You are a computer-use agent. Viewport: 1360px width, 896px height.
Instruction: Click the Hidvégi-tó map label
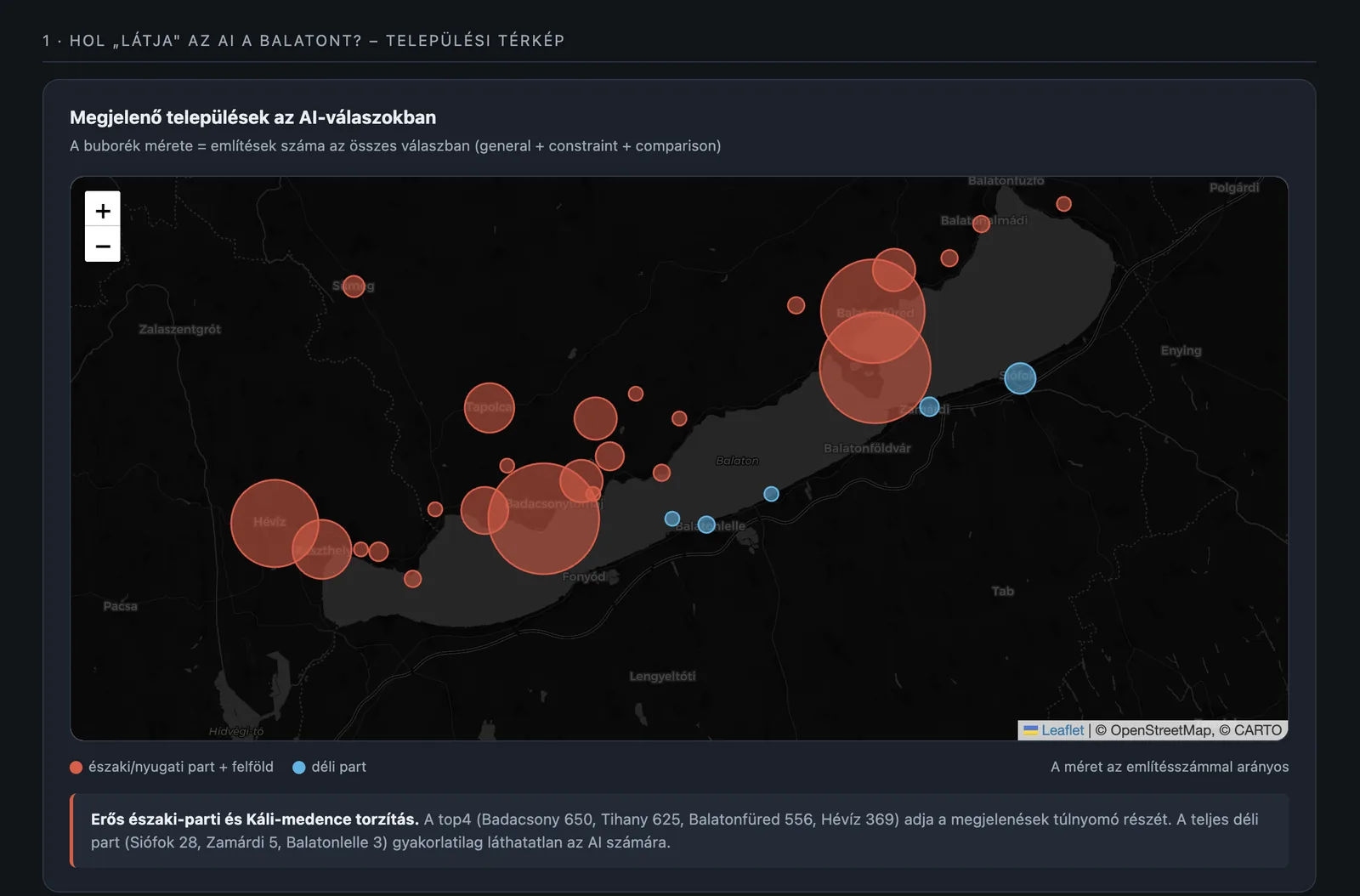pyautogui.click(x=236, y=731)
